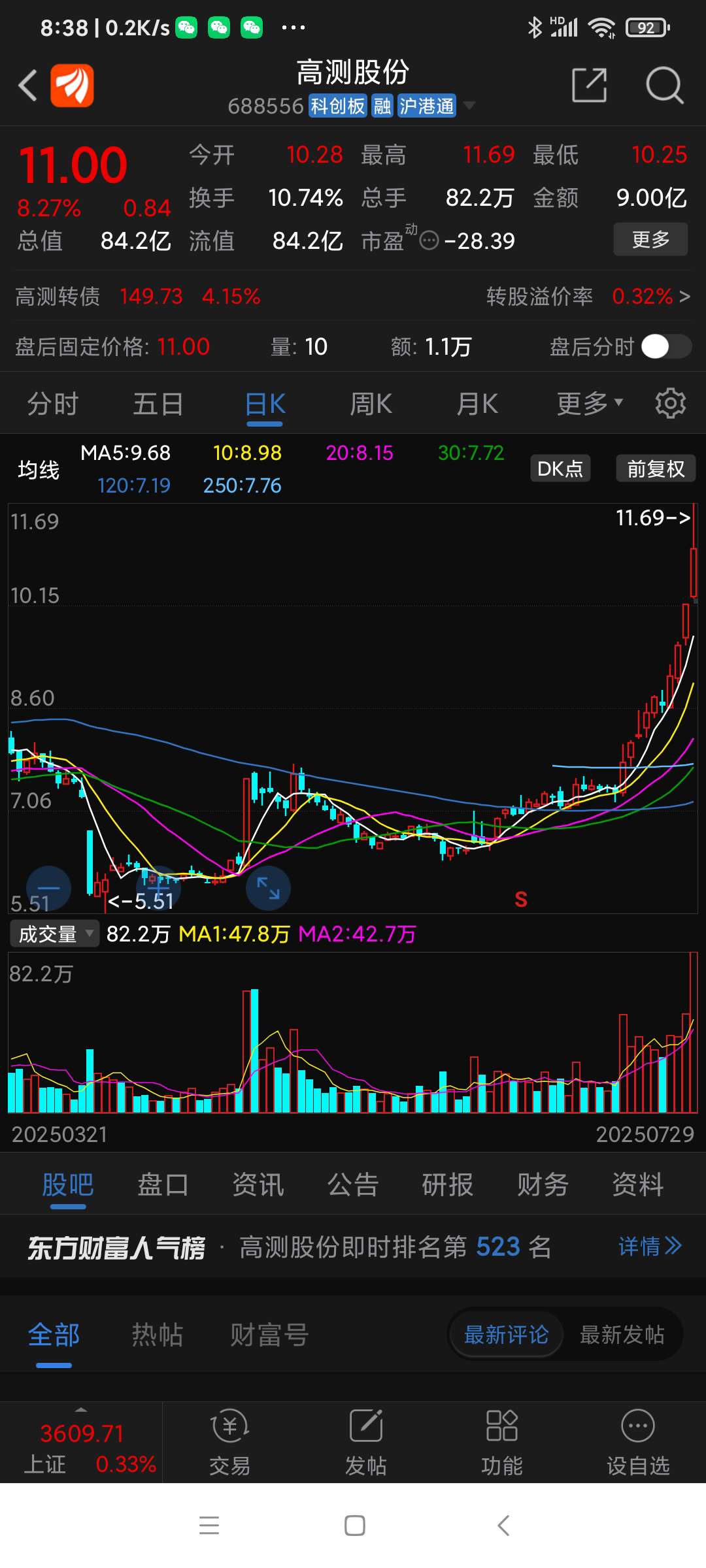The width and height of the screenshot is (706, 1568).
Task: Select the 周K chart tab
Action: coord(371,404)
